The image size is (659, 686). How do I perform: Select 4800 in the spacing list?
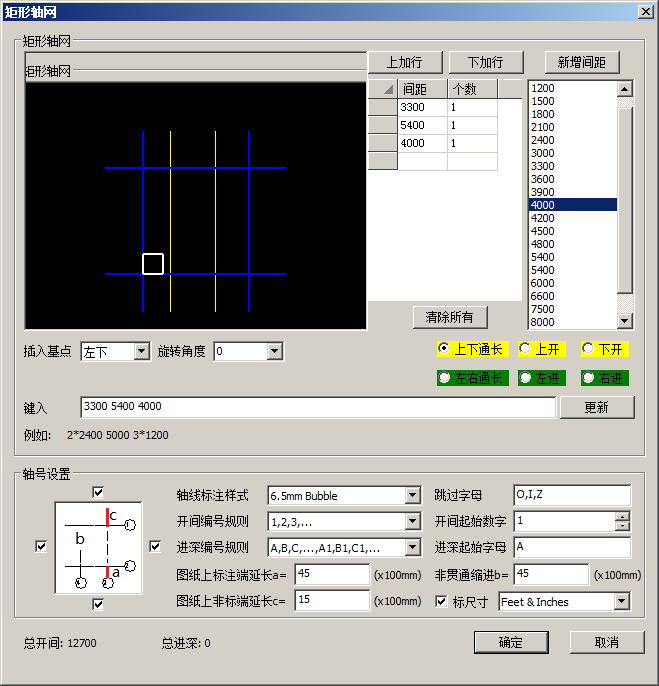coord(573,244)
